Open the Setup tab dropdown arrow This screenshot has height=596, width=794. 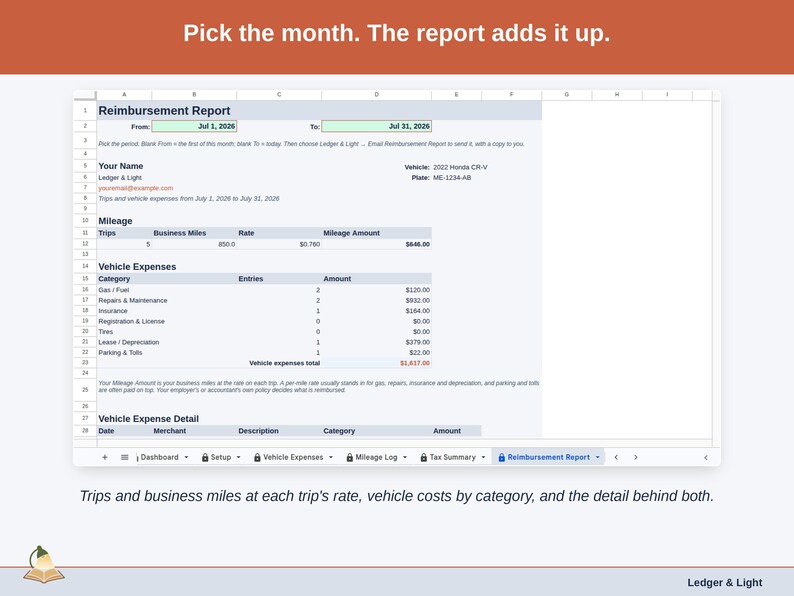point(239,457)
